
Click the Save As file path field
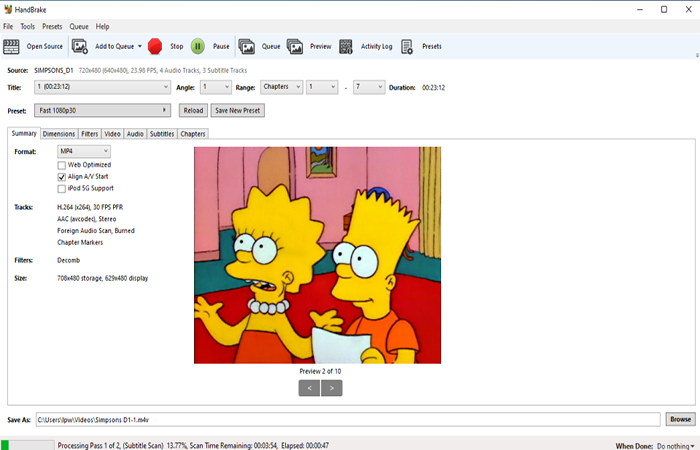click(348, 420)
